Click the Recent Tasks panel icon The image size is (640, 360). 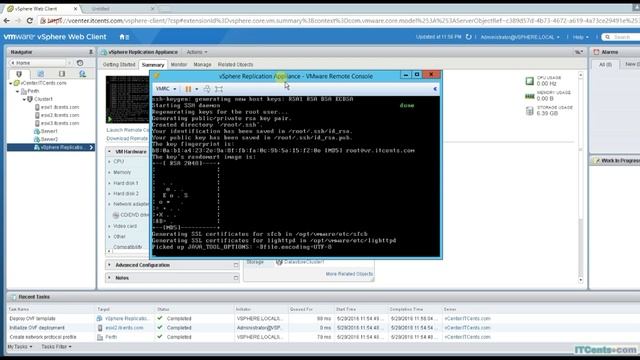pos(13,297)
